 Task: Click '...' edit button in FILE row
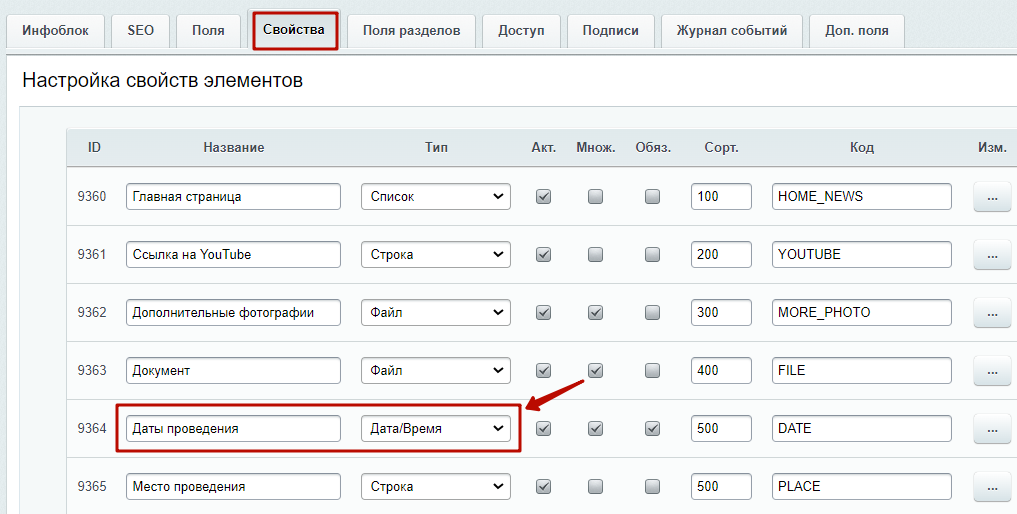point(991,371)
